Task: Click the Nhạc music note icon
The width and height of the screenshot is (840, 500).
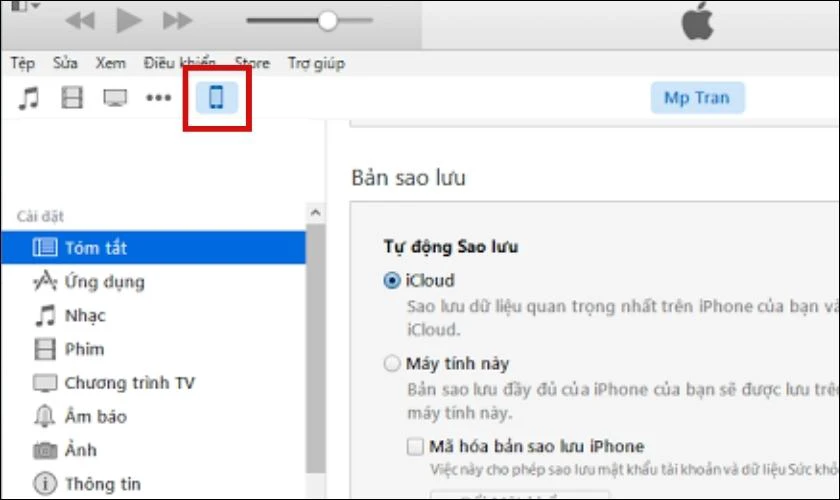Action: tap(45, 315)
